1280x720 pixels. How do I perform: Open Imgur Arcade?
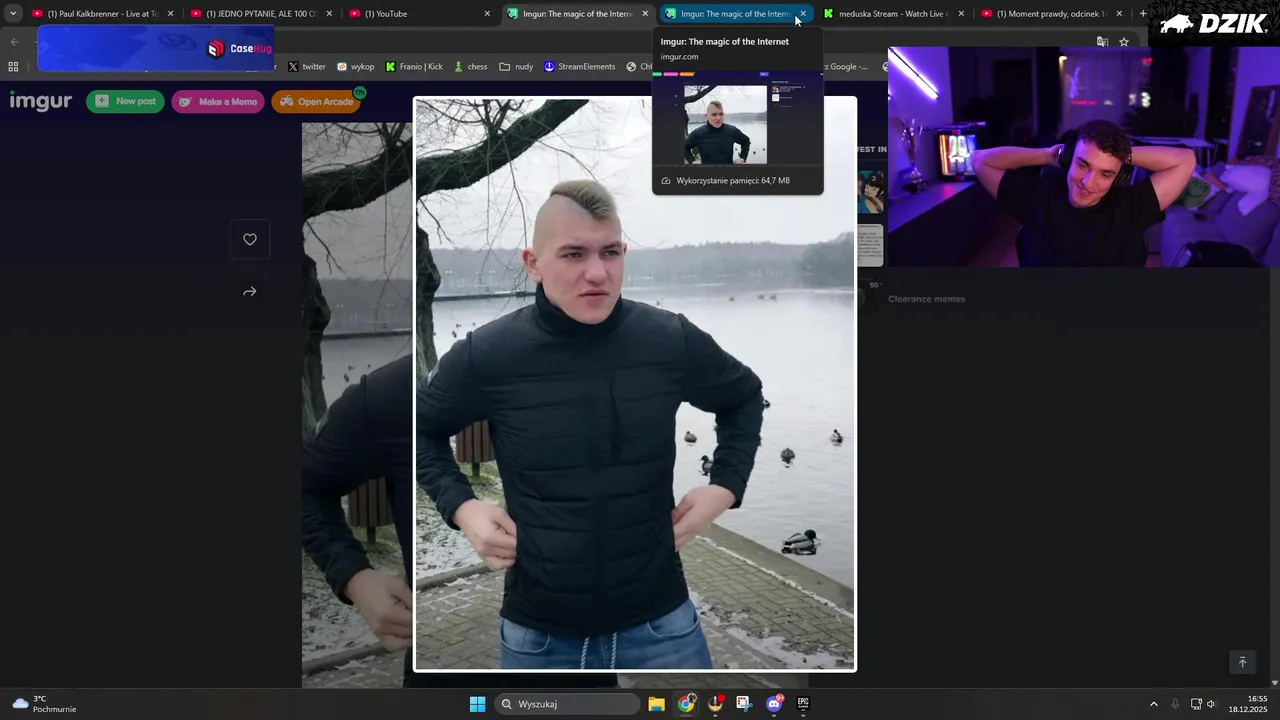[x=316, y=101]
